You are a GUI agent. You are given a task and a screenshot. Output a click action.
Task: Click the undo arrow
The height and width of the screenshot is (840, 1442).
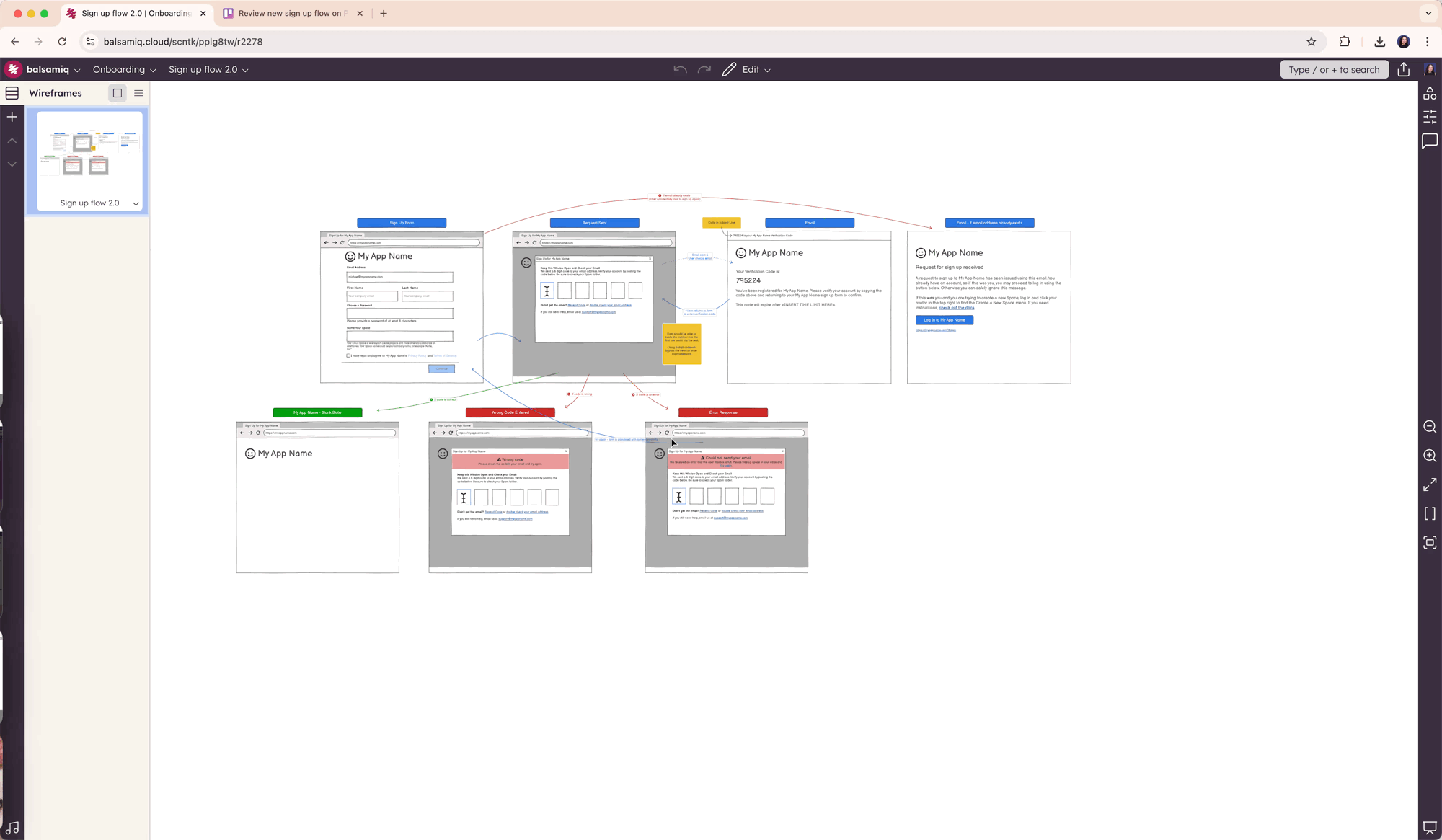[x=680, y=70]
